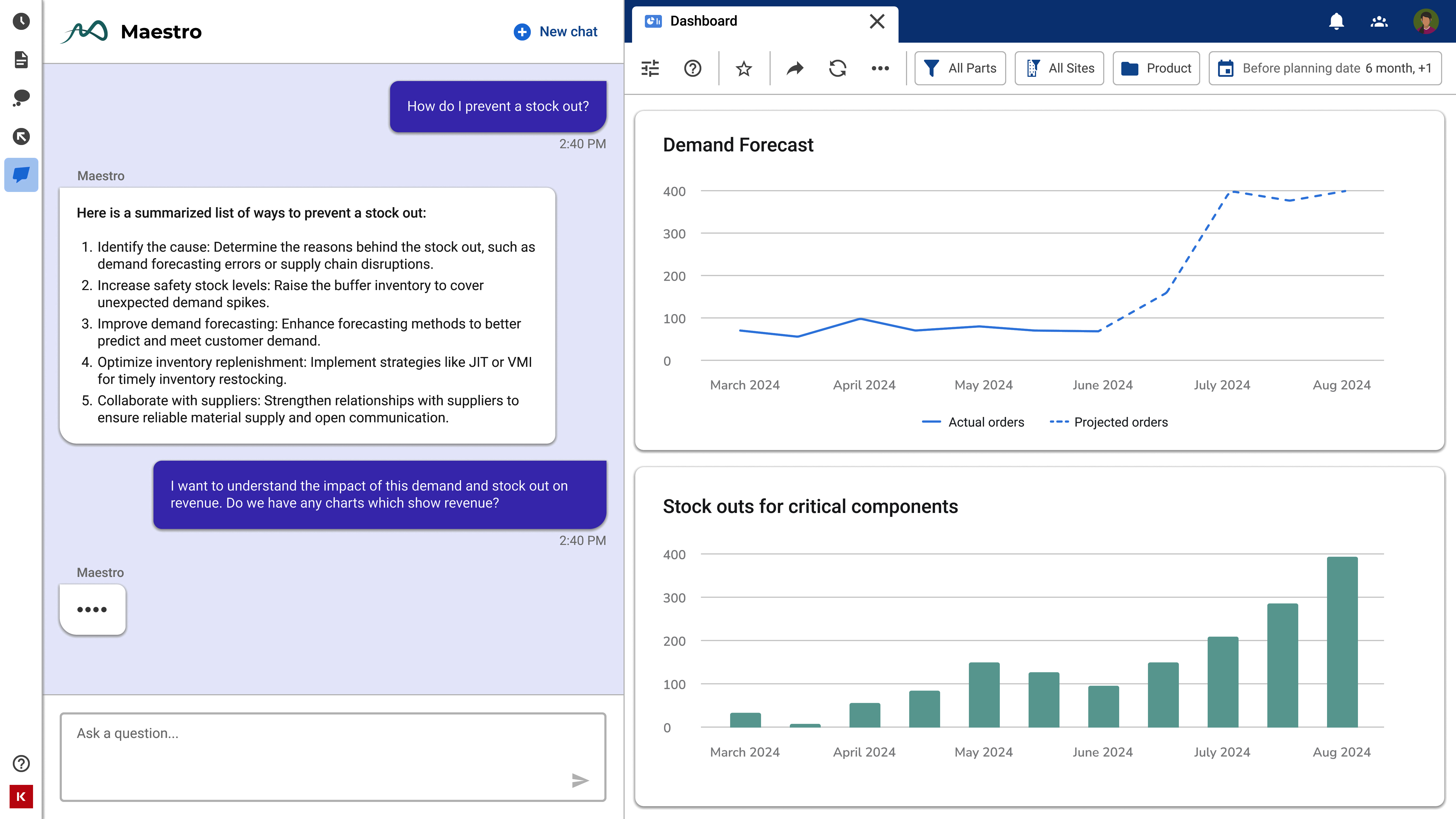Open the Before planning date filter
Image resolution: width=1456 pixels, height=819 pixels.
pos(1324,68)
